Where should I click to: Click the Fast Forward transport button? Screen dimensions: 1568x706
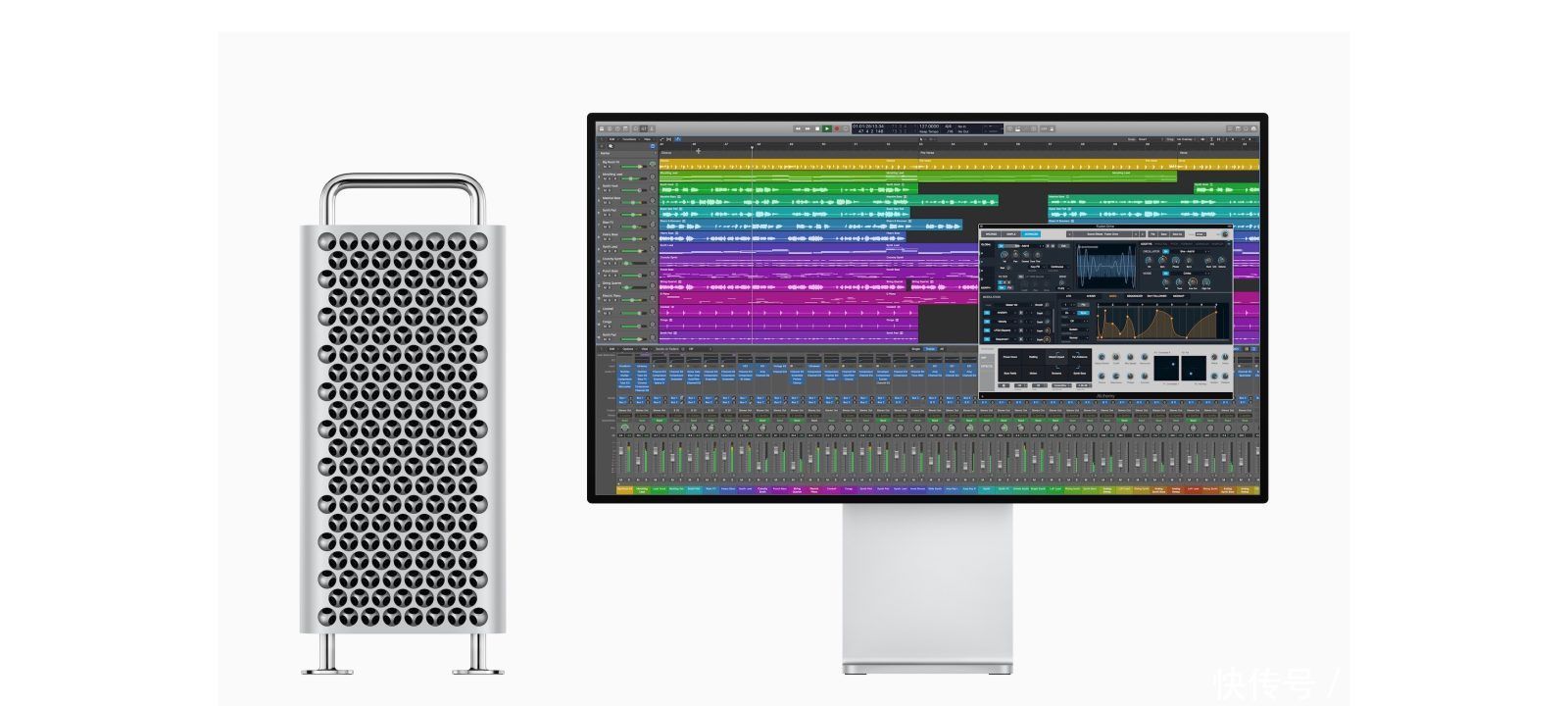808,128
